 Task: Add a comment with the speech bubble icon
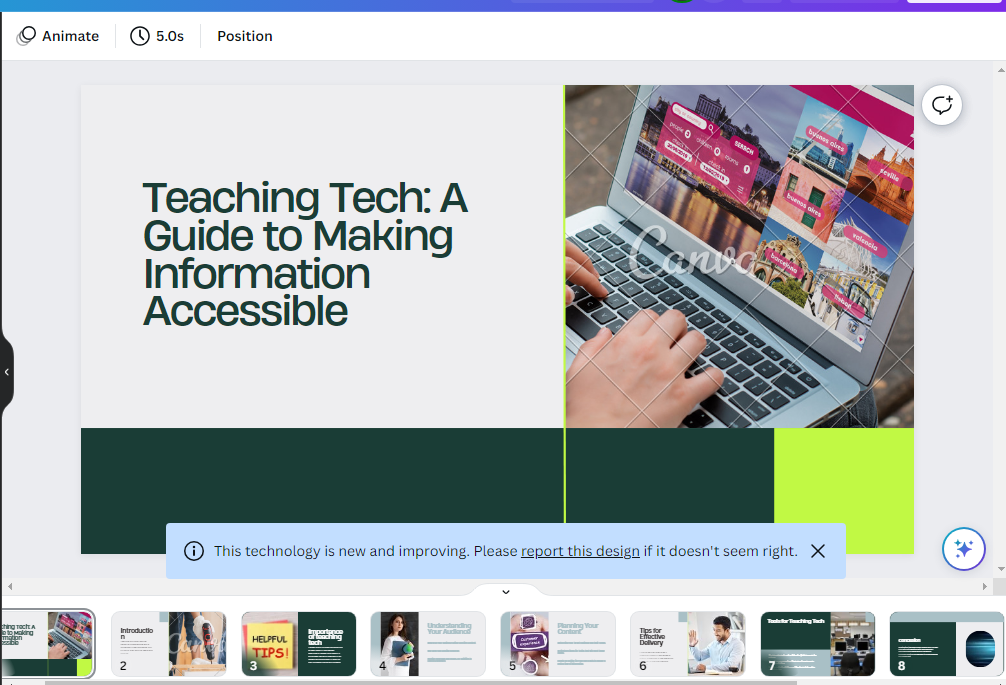[942, 105]
